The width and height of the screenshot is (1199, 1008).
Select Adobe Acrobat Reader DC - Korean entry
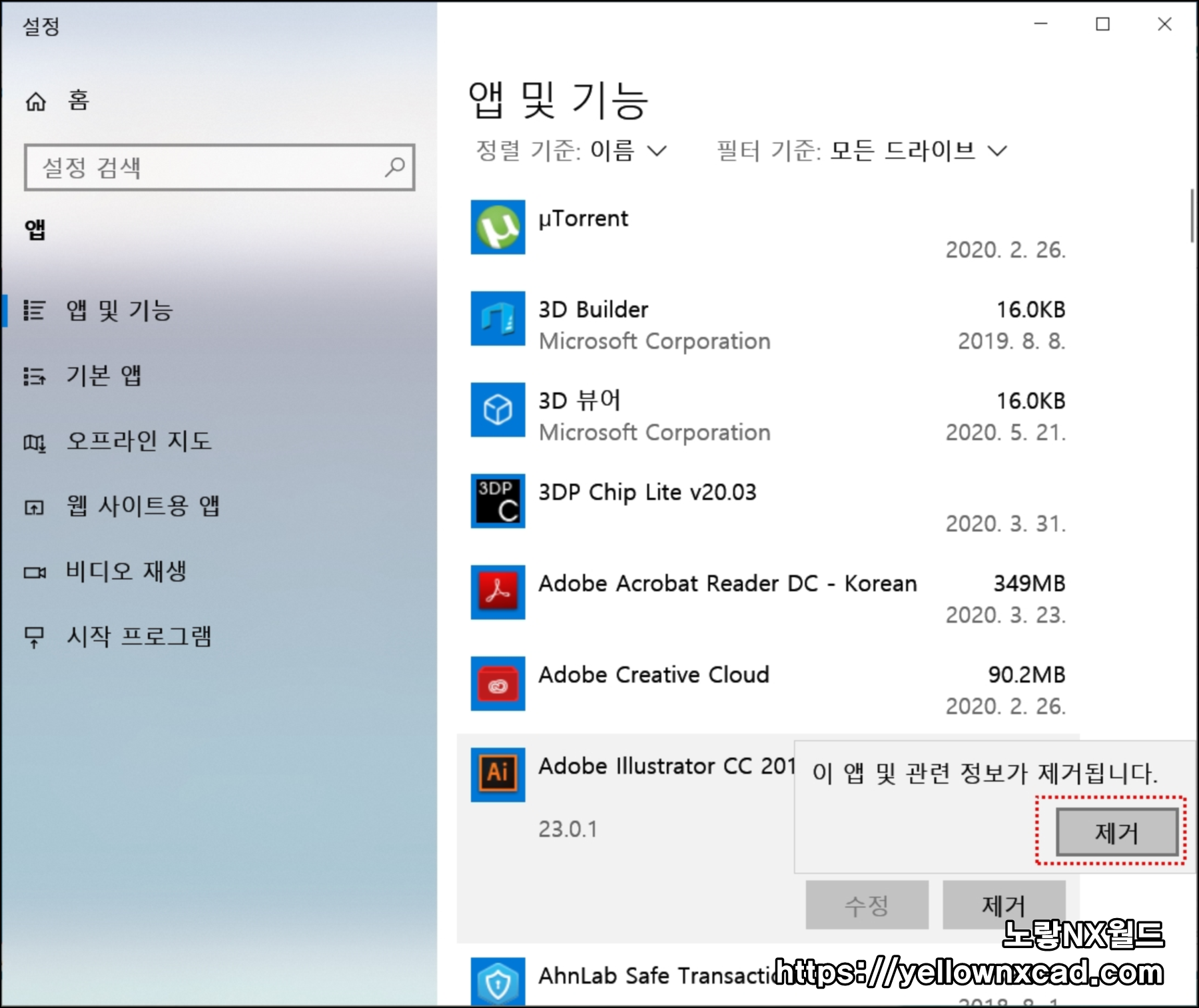coord(727,583)
